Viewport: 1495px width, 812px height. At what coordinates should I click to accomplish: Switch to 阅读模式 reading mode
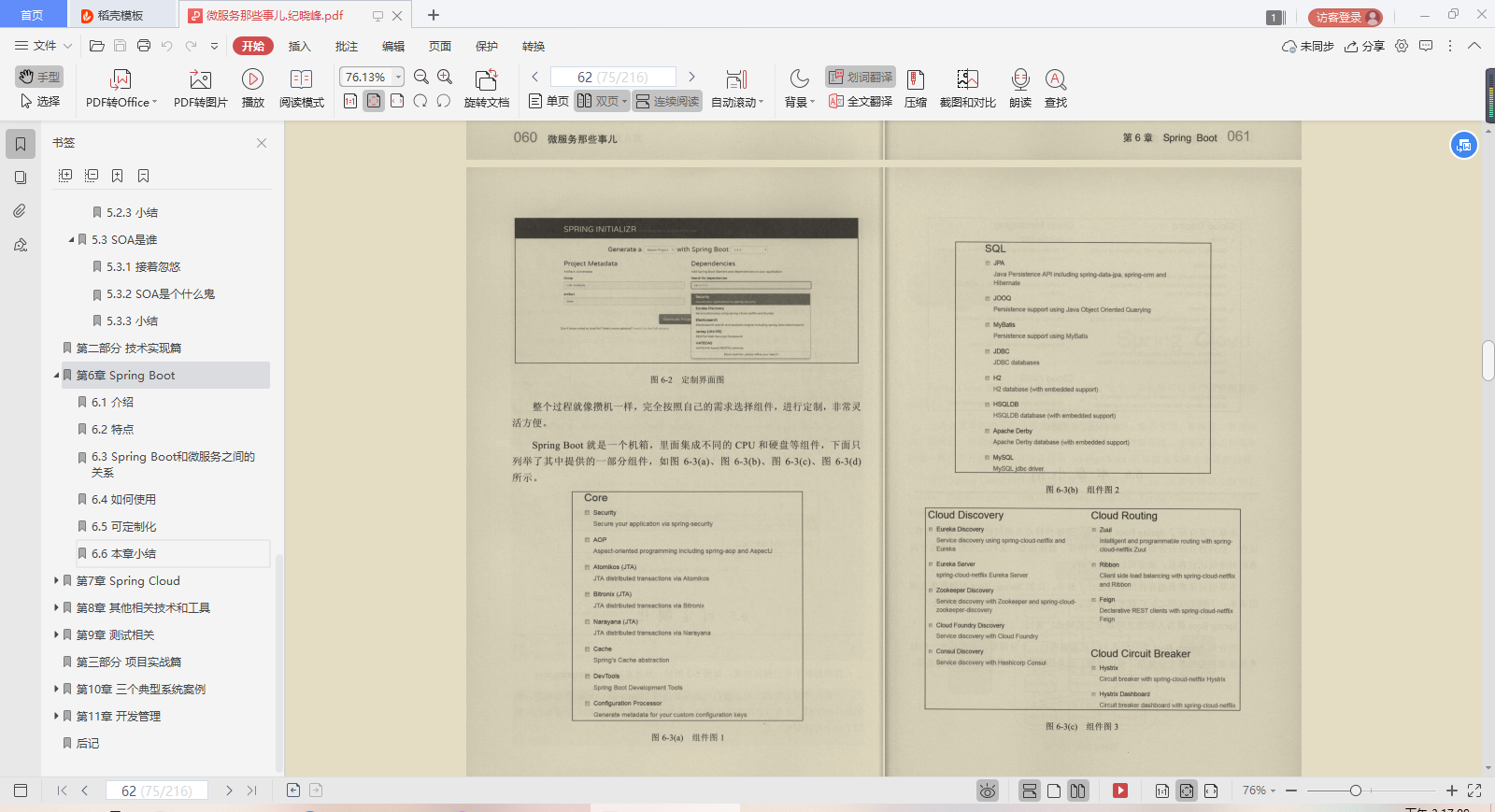(x=301, y=89)
